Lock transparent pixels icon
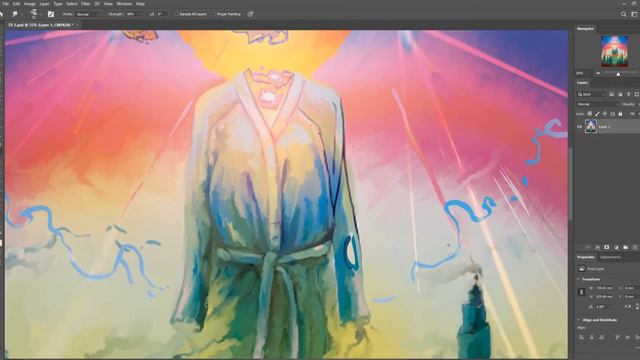The width and height of the screenshot is (640, 360). pyautogui.click(x=589, y=114)
